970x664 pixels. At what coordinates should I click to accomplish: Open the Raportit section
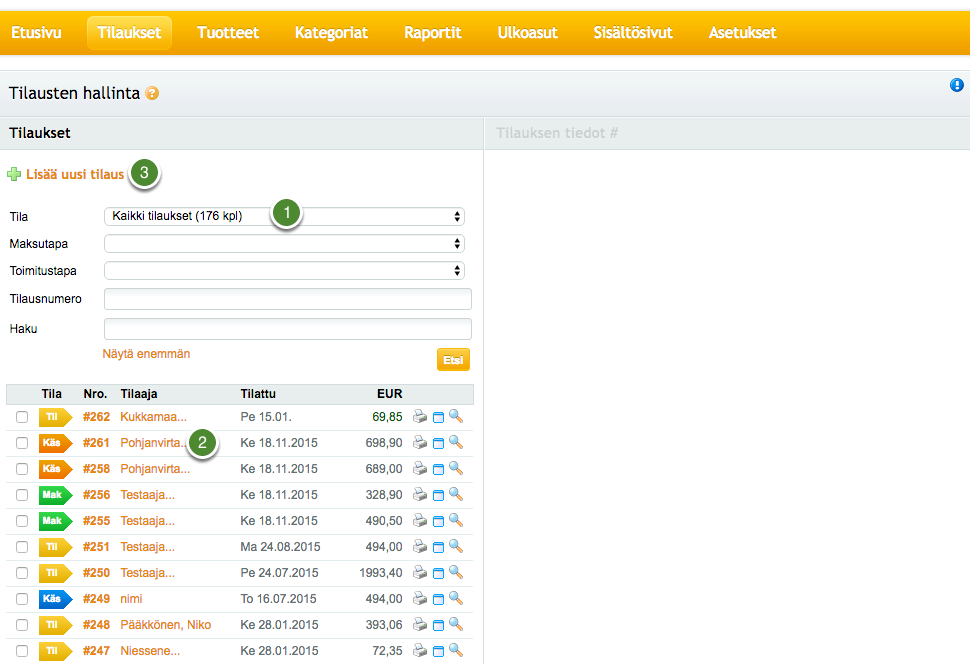point(433,33)
